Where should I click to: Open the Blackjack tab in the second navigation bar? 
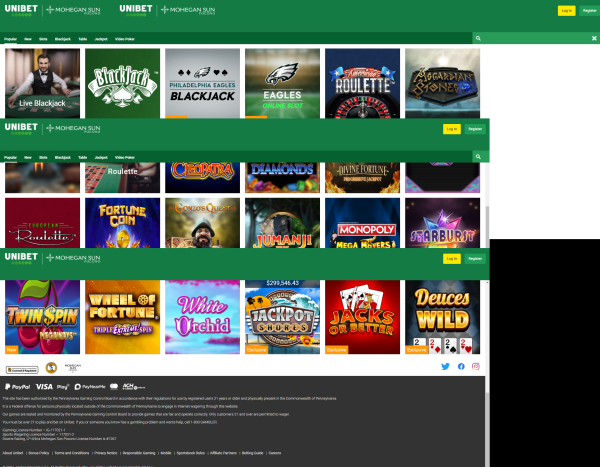[x=62, y=157]
